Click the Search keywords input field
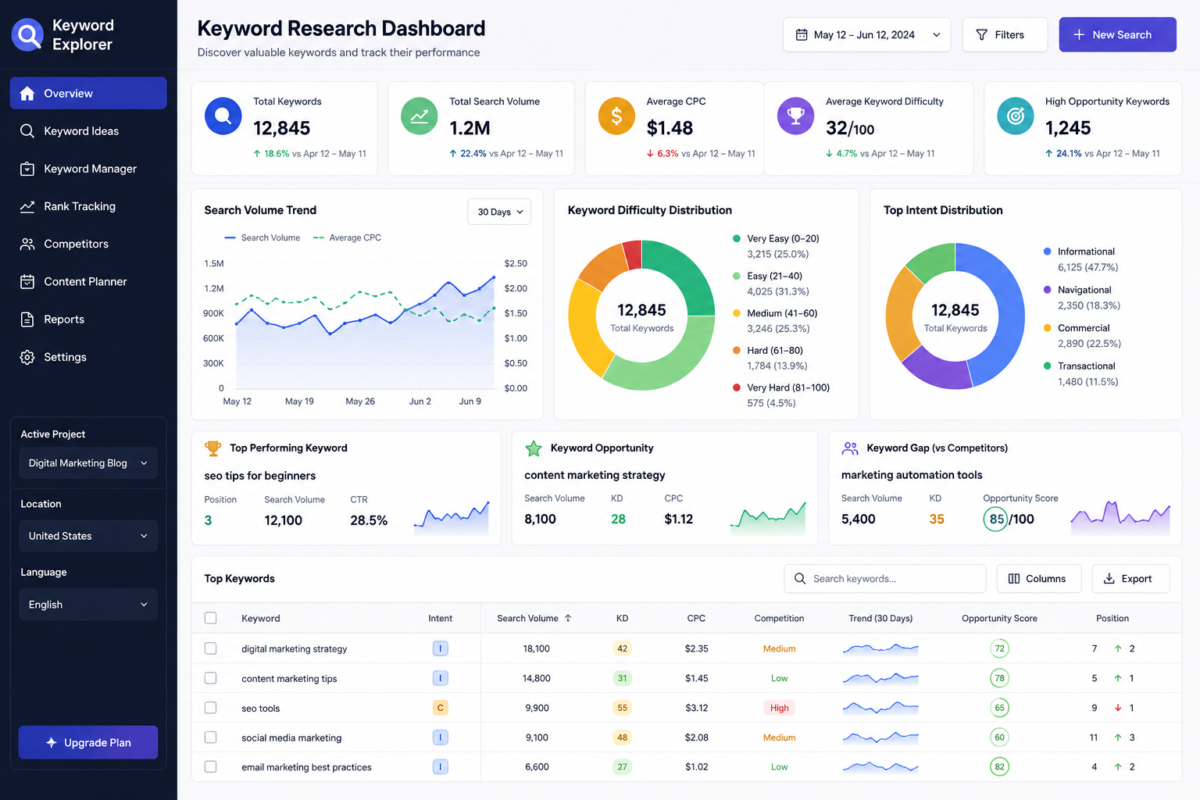The width and height of the screenshot is (1200, 800). (x=885, y=578)
